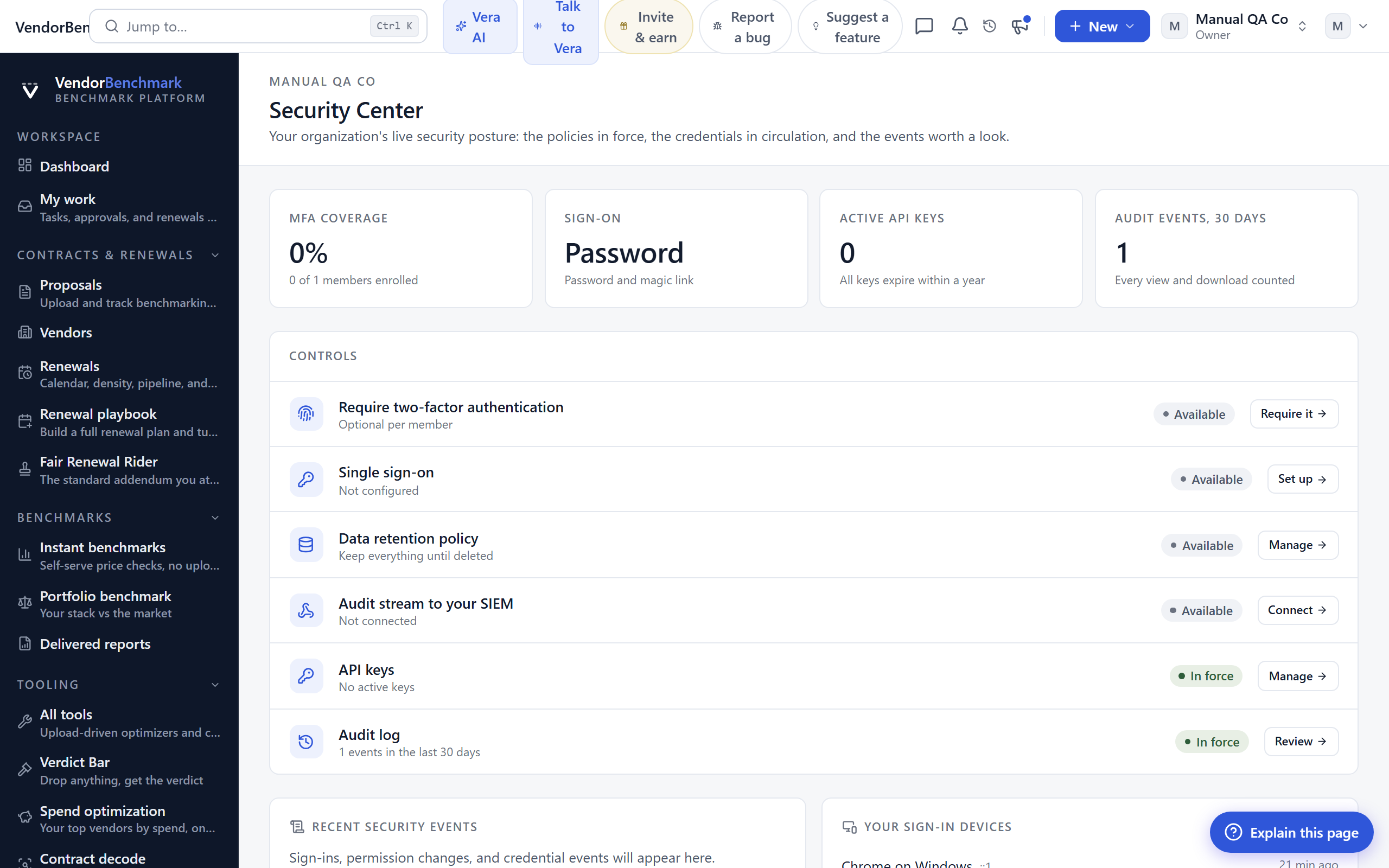The height and width of the screenshot is (868, 1389).
Task: Collapse the Benchmarks sidebar section
Action: (215, 518)
